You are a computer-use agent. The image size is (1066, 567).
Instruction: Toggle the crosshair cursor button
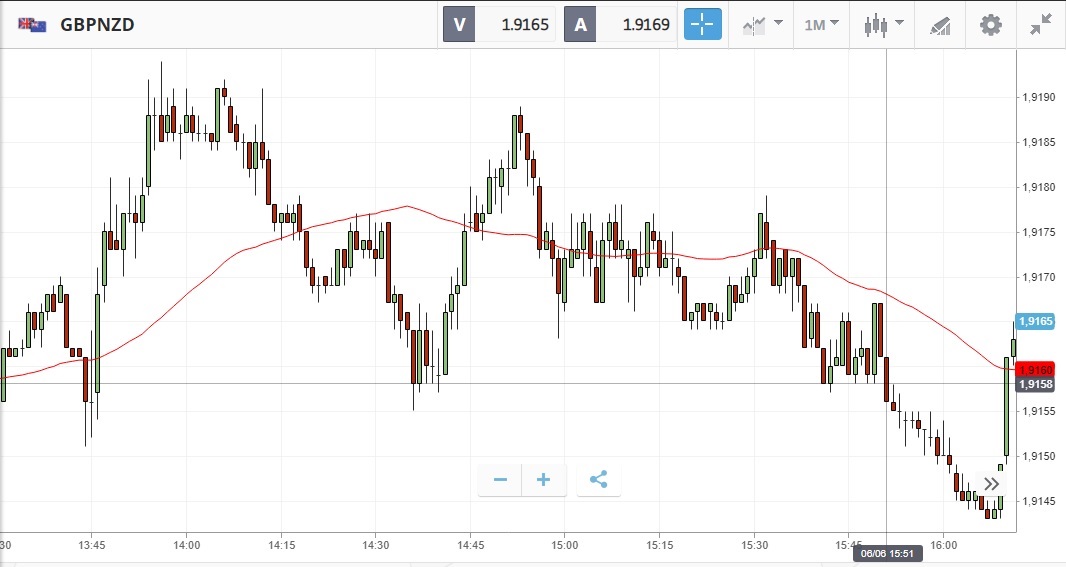point(702,24)
